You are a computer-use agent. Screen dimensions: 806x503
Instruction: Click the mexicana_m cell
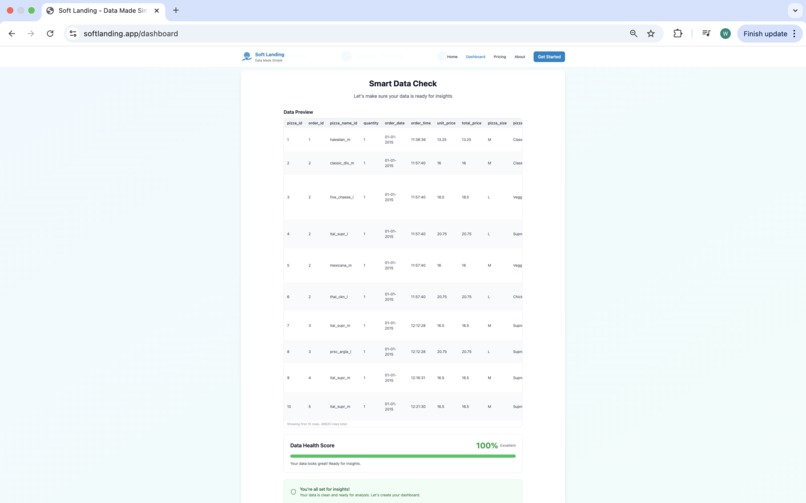(x=341, y=266)
